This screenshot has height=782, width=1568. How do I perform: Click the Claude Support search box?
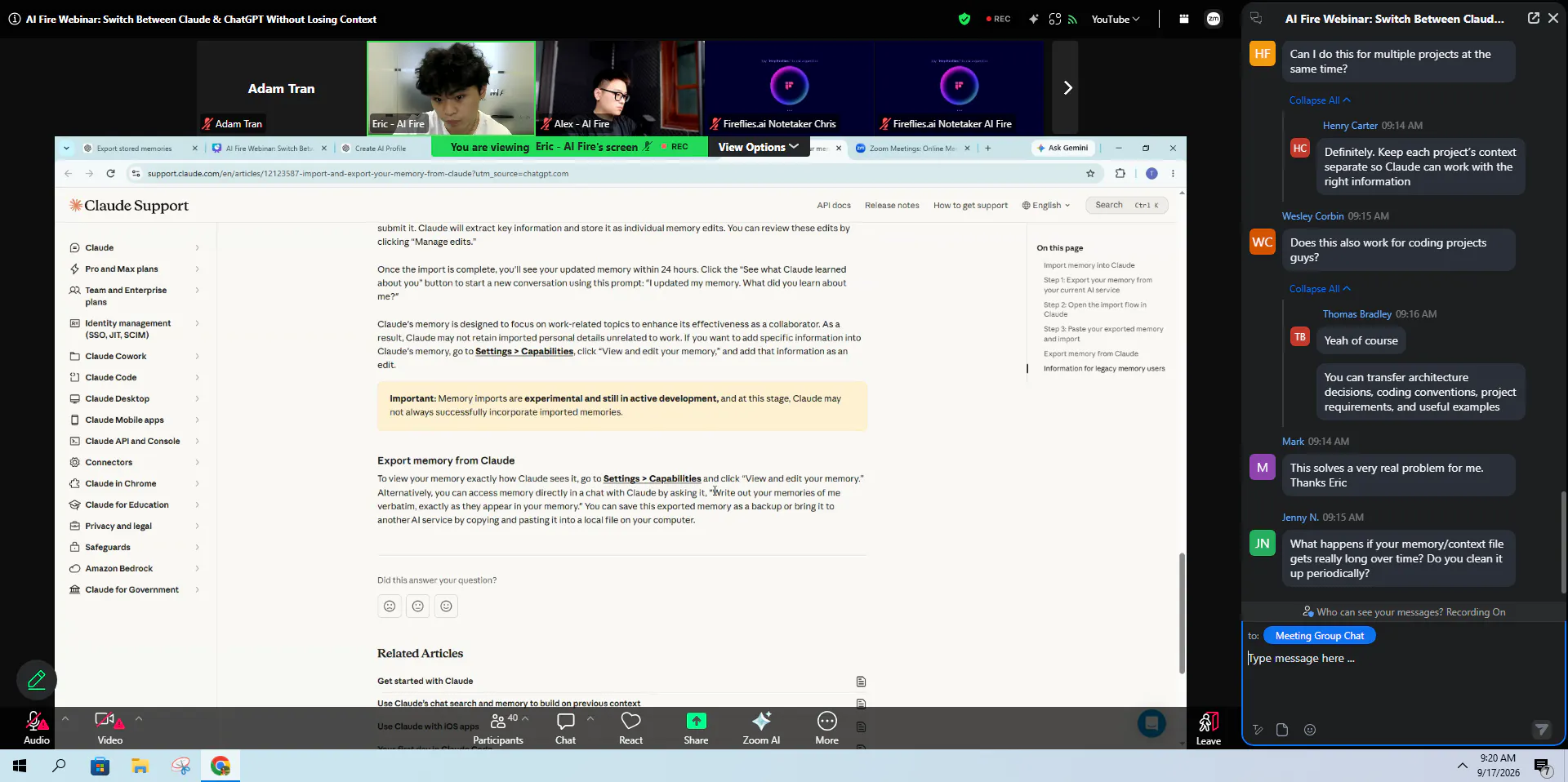click(1126, 205)
